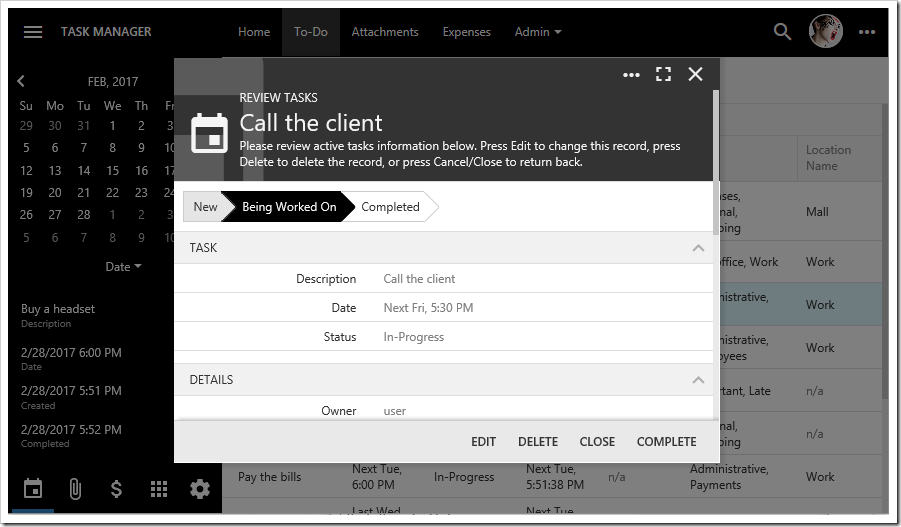Click the 2/28/2017 5:52 PM completed entry
Viewport: 901px width, 527px height.
71,430
